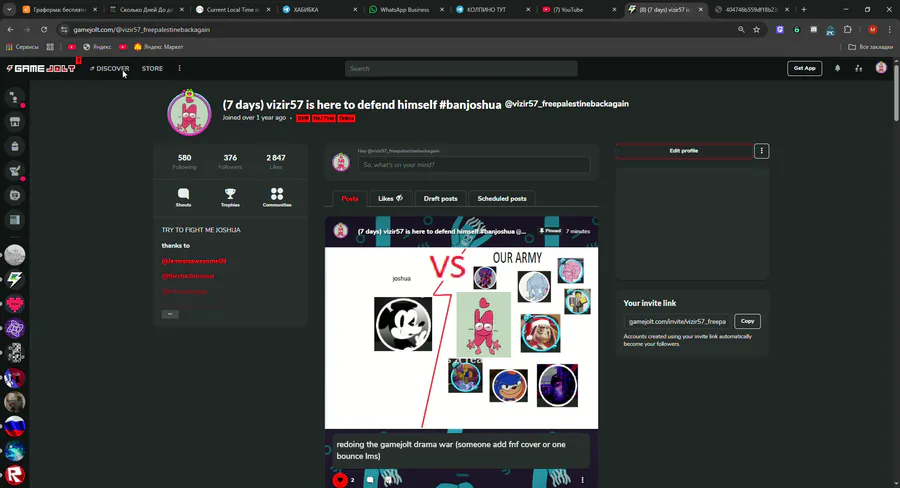
Task: Reload the page in the browser
Action: [x=44, y=29]
